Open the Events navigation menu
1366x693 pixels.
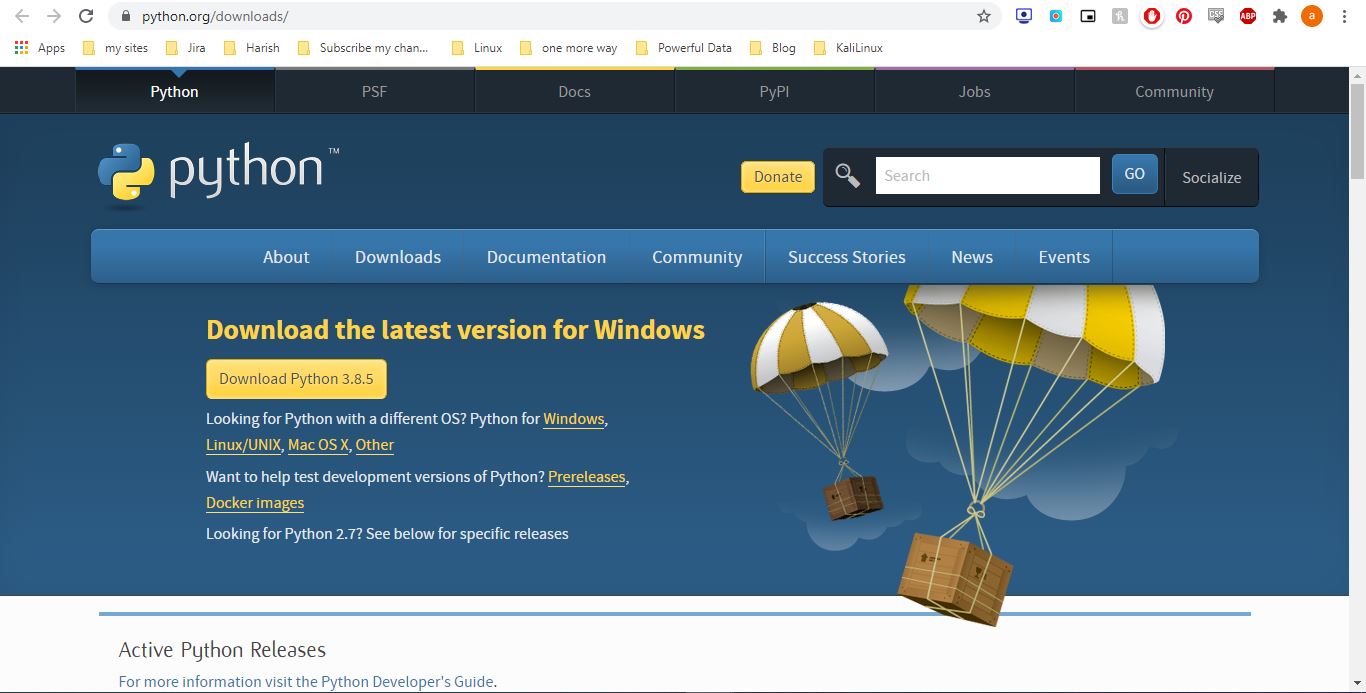click(x=1064, y=257)
